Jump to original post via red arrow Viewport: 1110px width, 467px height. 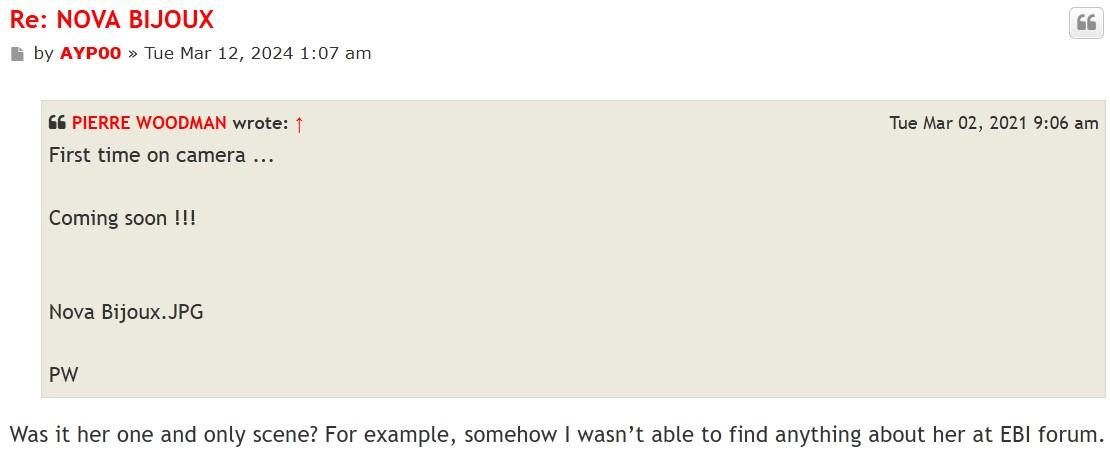(299, 124)
